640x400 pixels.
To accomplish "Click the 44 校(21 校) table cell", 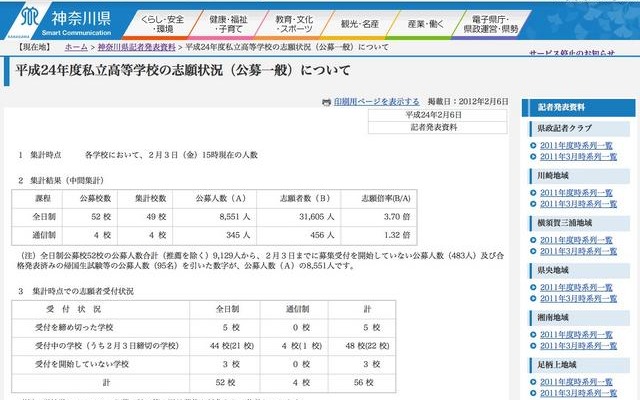I will (224, 346).
